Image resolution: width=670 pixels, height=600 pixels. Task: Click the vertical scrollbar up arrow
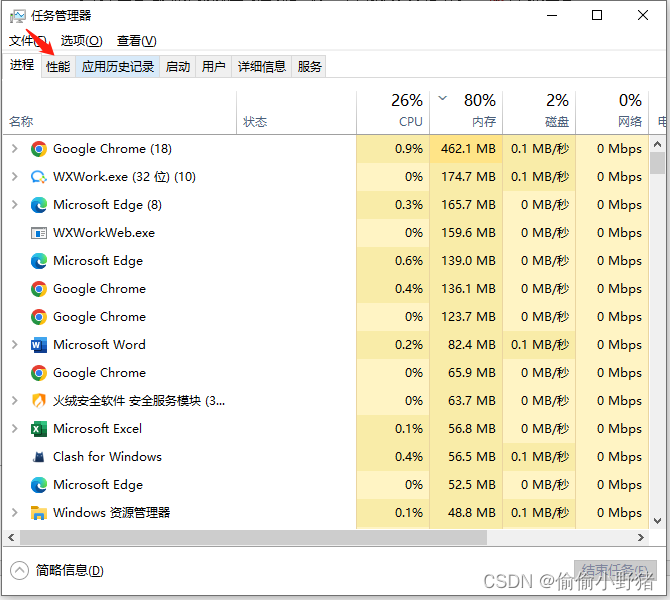(658, 144)
